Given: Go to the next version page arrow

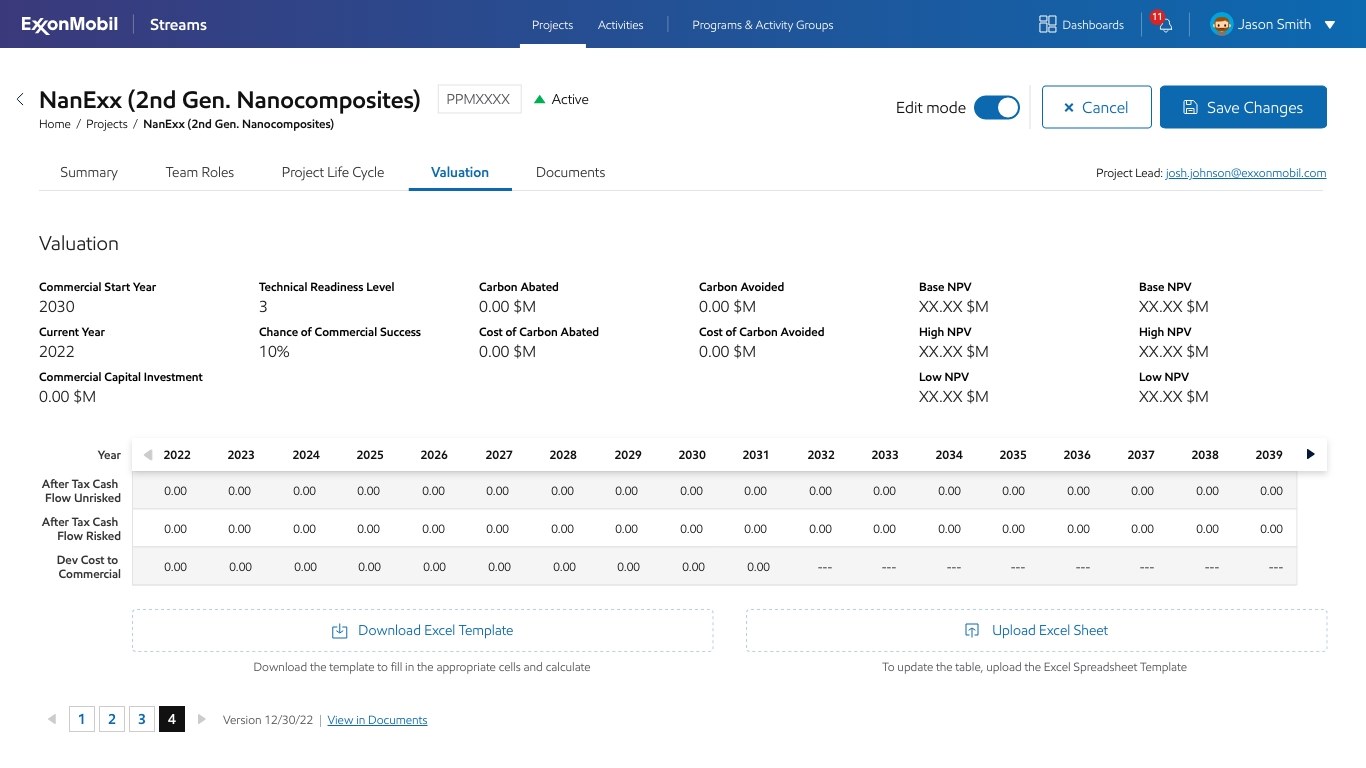Looking at the screenshot, I should (x=202, y=719).
